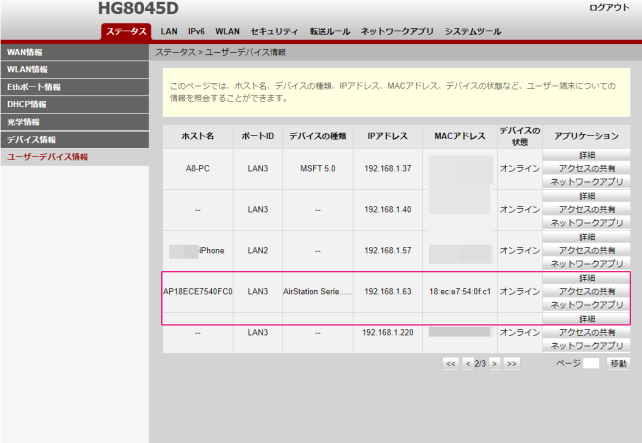Go to last page with >> button

click(512, 363)
